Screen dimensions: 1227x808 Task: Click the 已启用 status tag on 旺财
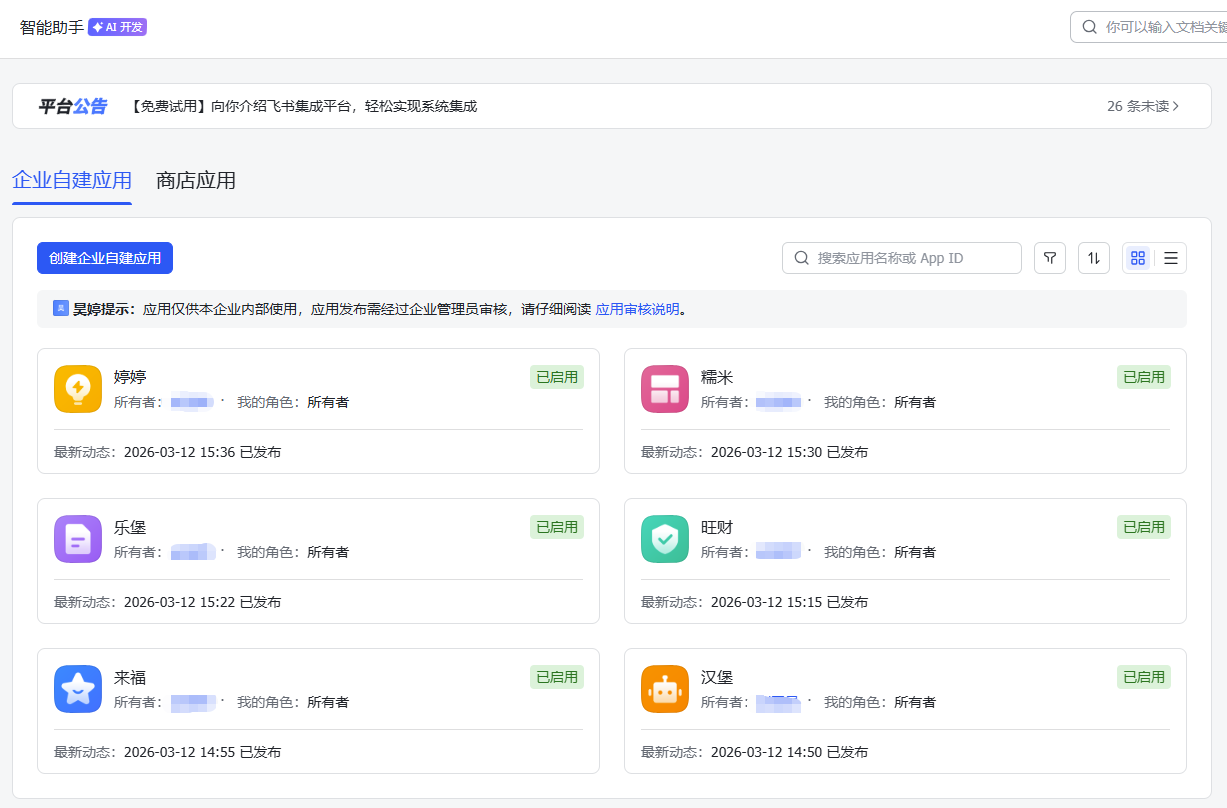[1144, 527]
